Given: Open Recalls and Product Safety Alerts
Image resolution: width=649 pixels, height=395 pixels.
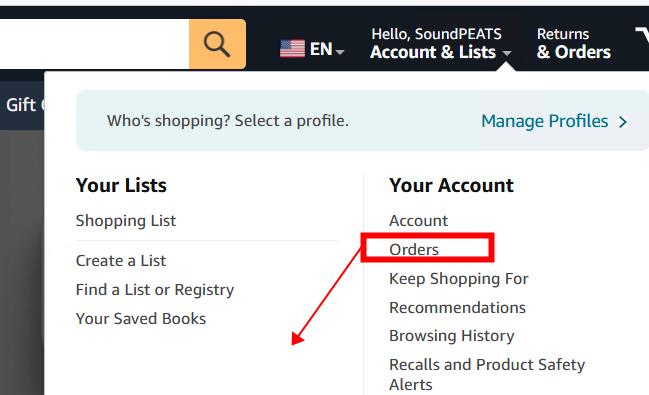Looking at the screenshot, I should click(x=487, y=374).
